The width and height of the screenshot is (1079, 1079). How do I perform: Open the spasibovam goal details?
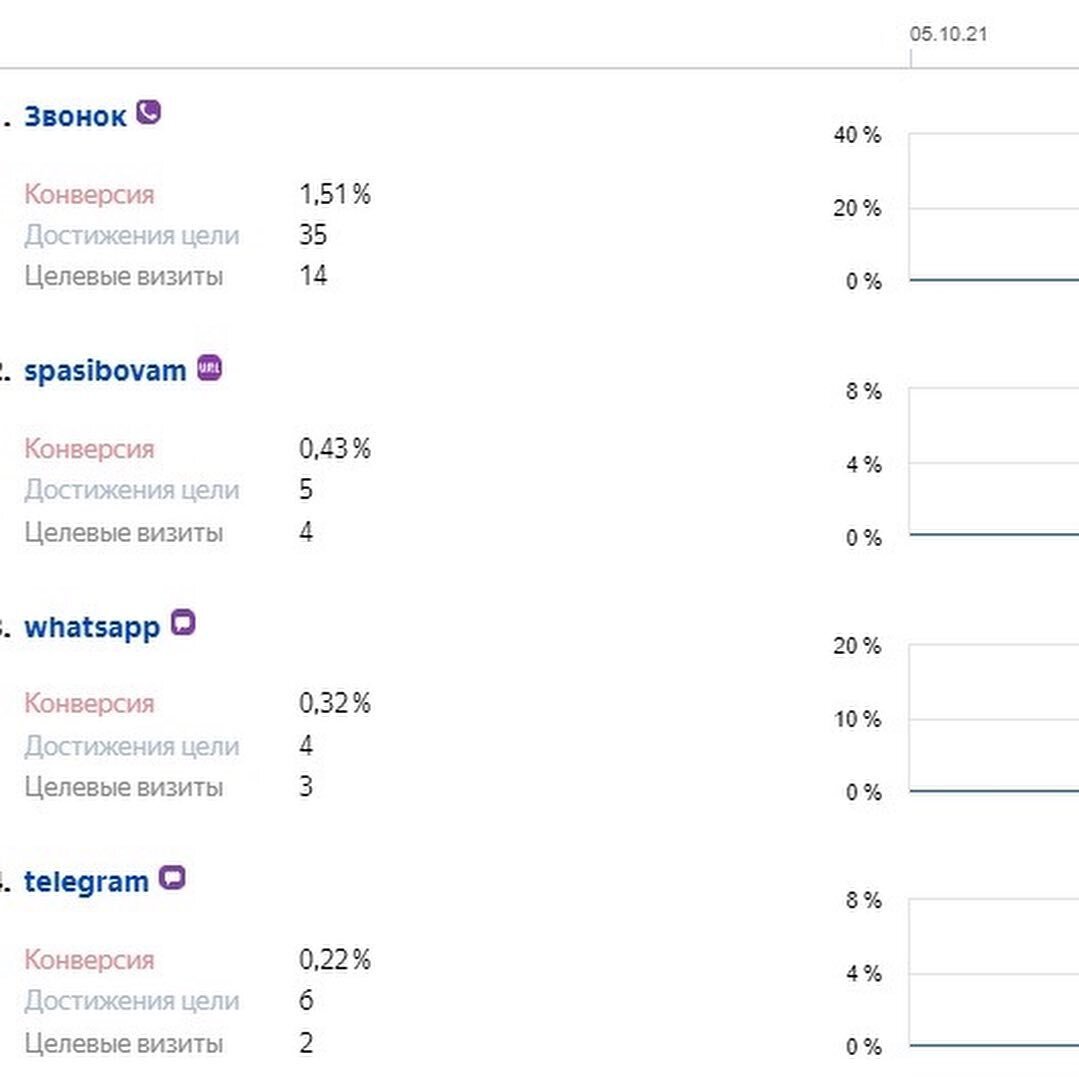tap(105, 371)
